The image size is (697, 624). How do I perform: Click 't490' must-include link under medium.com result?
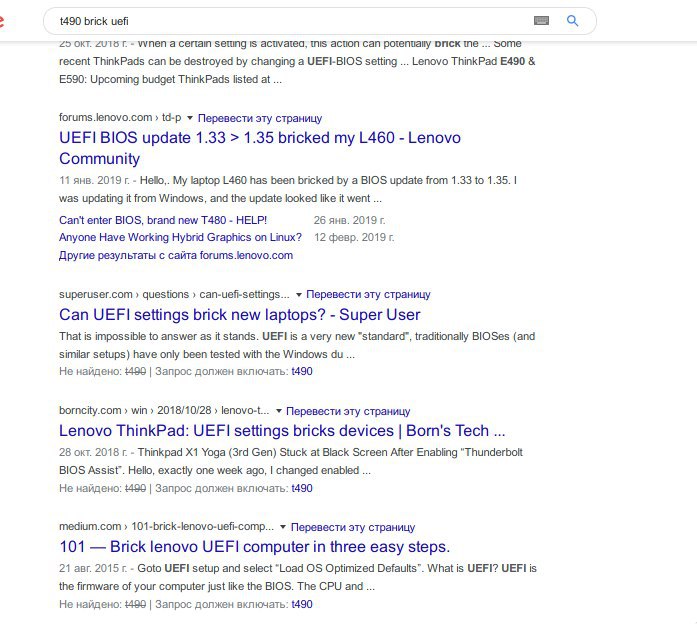(302, 604)
